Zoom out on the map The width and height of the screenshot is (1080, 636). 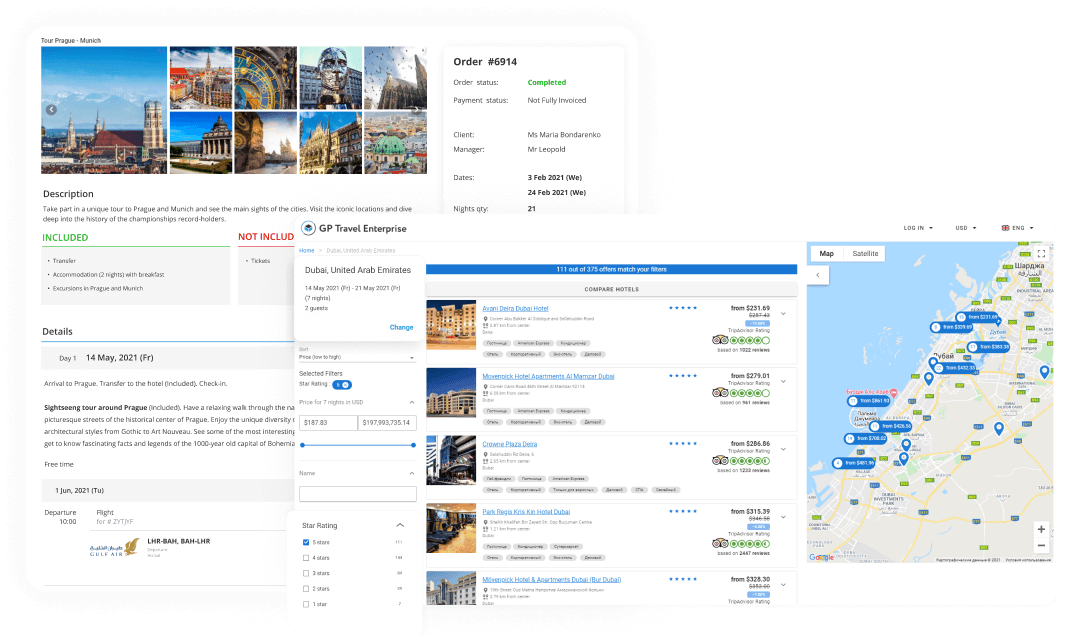coord(1041,546)
